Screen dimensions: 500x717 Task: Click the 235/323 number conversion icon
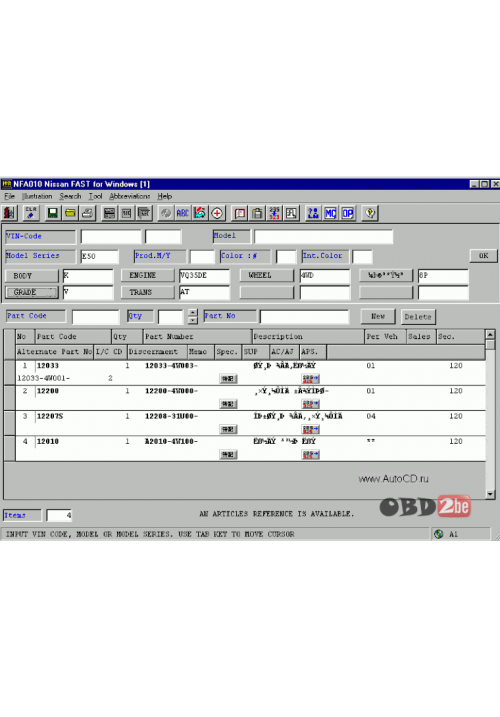274,213
